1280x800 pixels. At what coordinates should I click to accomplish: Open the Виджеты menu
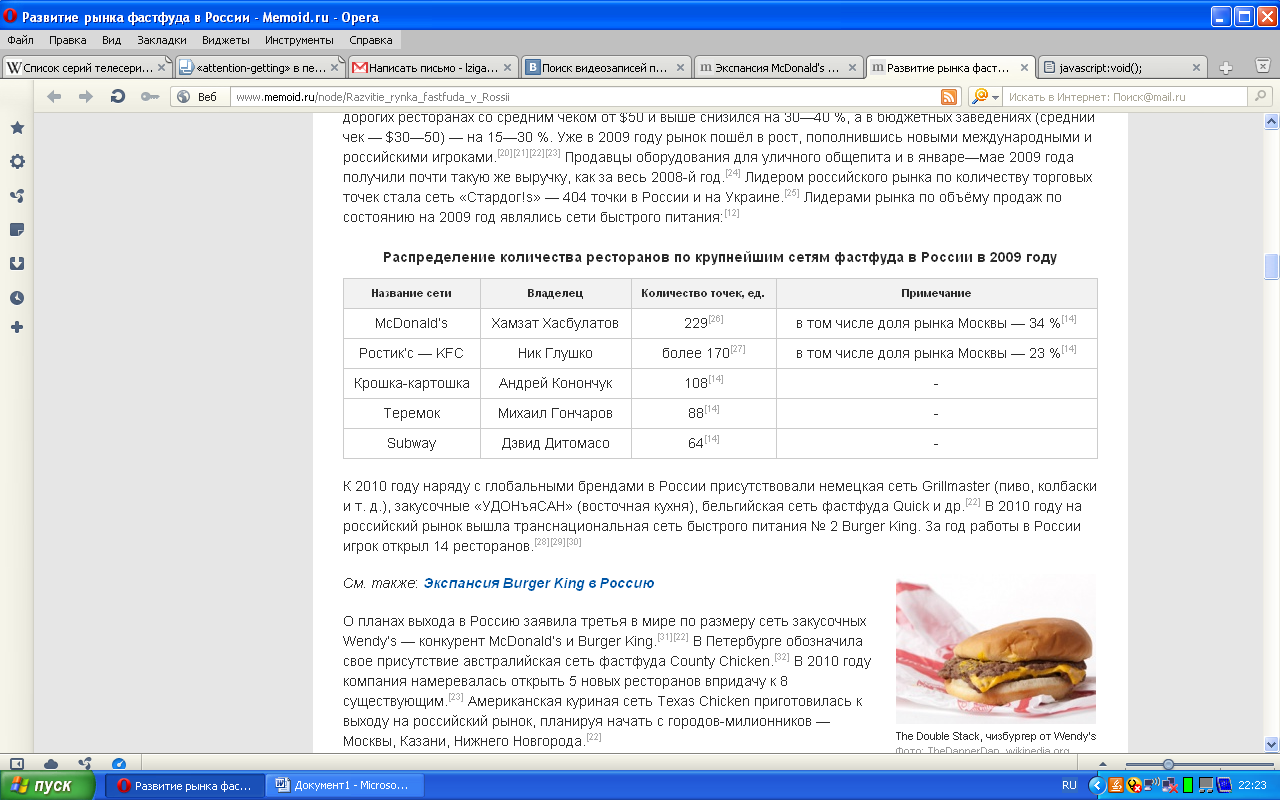coord(226,40)
